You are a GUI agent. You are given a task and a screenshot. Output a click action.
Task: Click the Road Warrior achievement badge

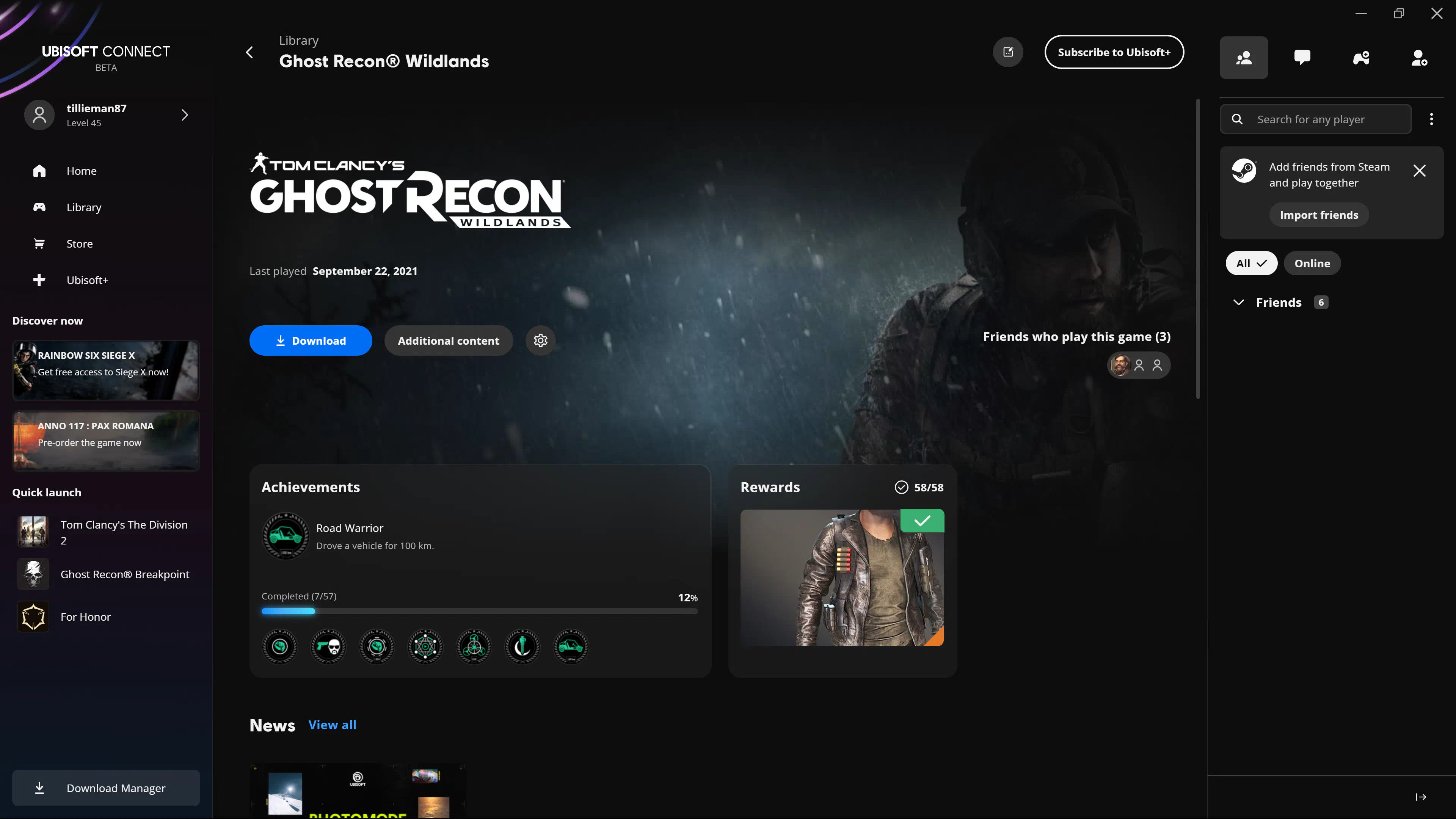point(286,535)
